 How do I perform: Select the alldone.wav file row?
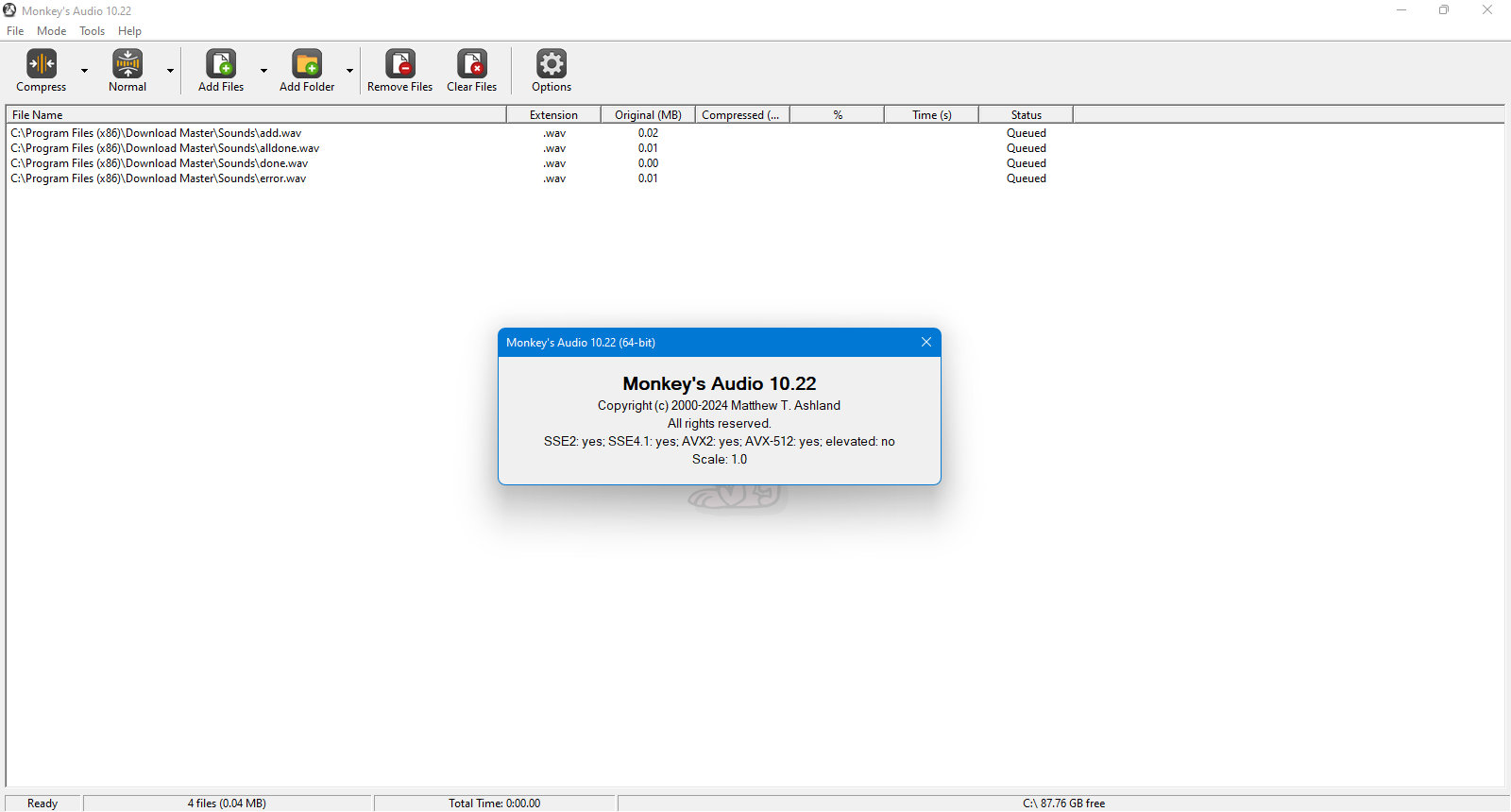click(x=539, y=148)
